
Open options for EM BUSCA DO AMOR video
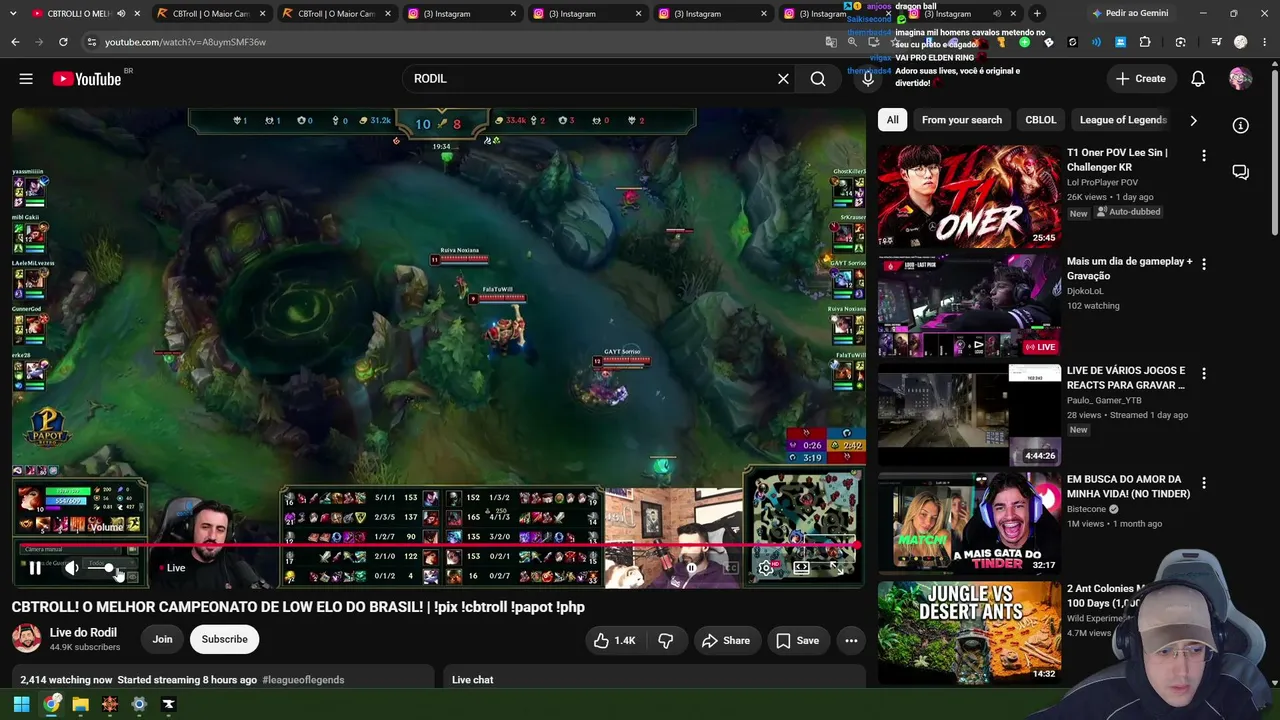[x=1204, y=482]
